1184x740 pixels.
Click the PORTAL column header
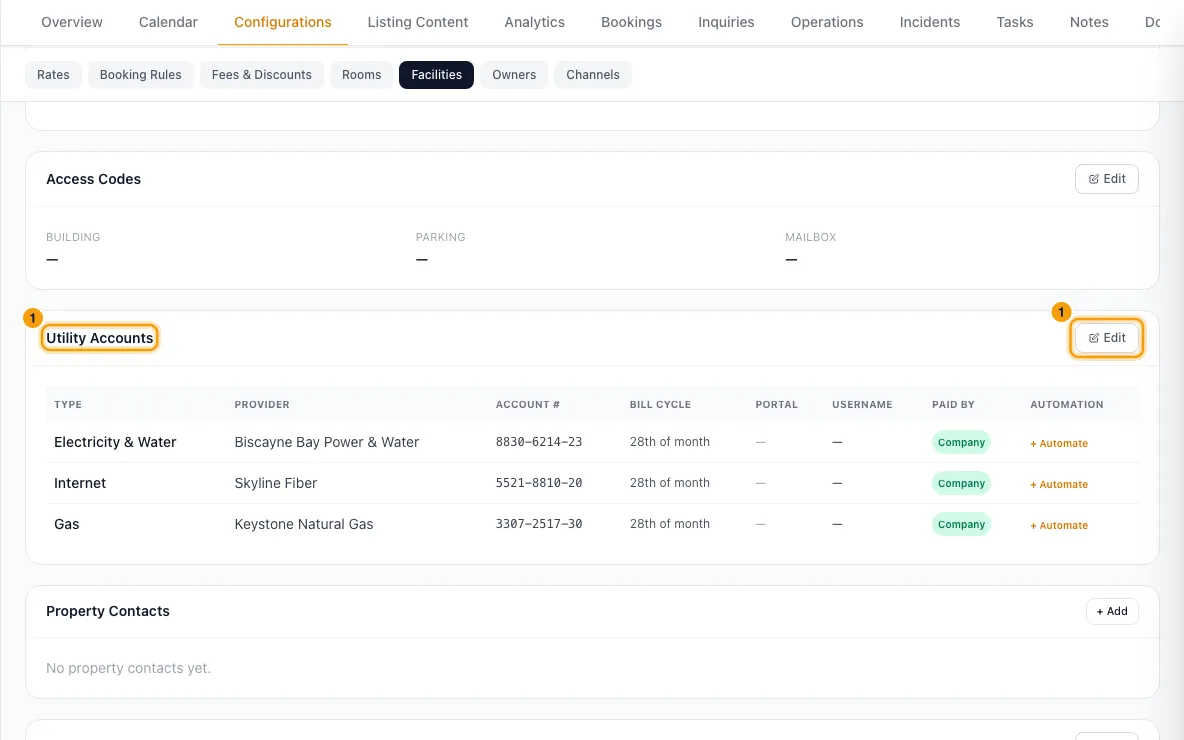776,404
